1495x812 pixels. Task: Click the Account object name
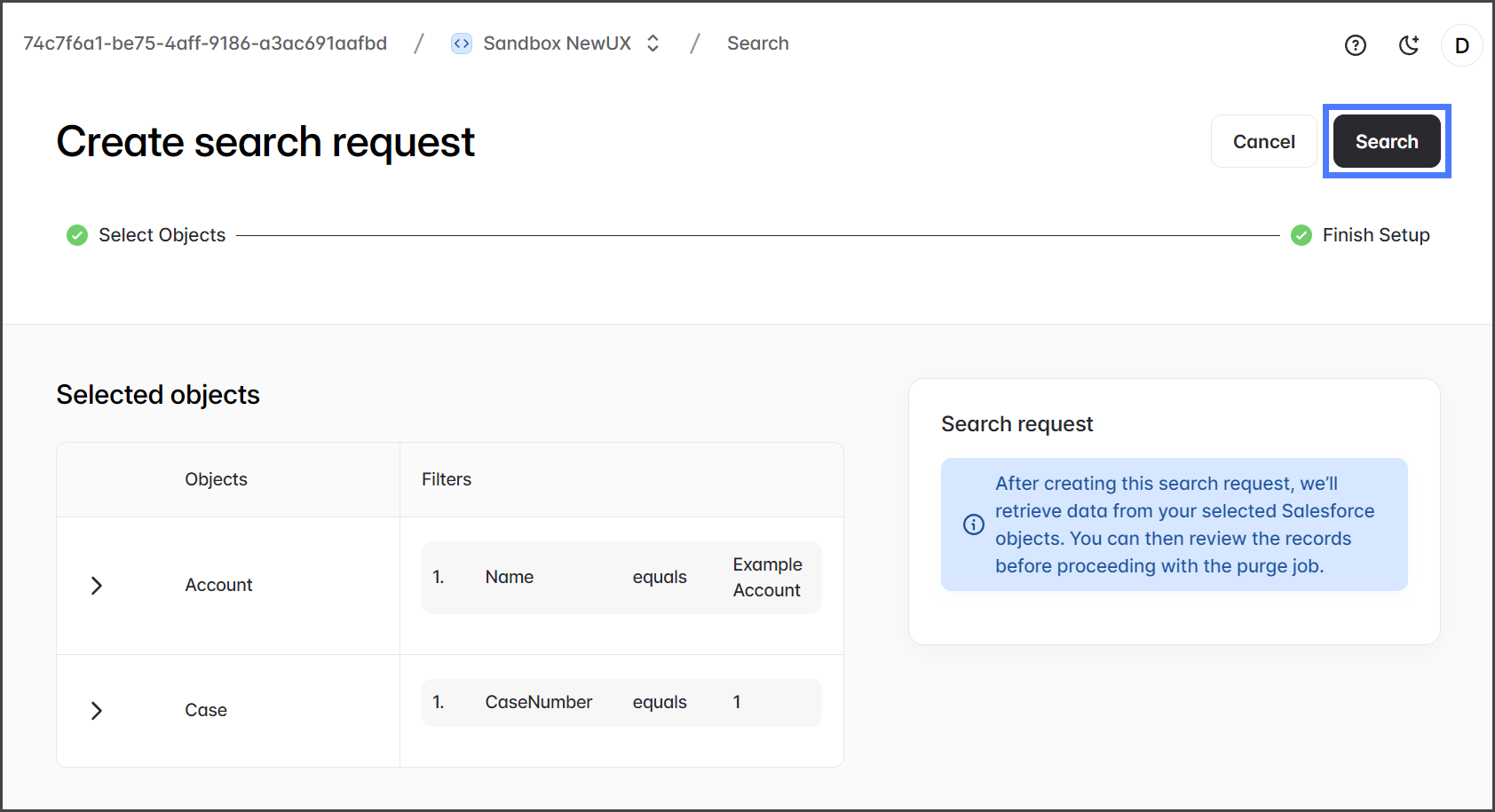[218, 586]
